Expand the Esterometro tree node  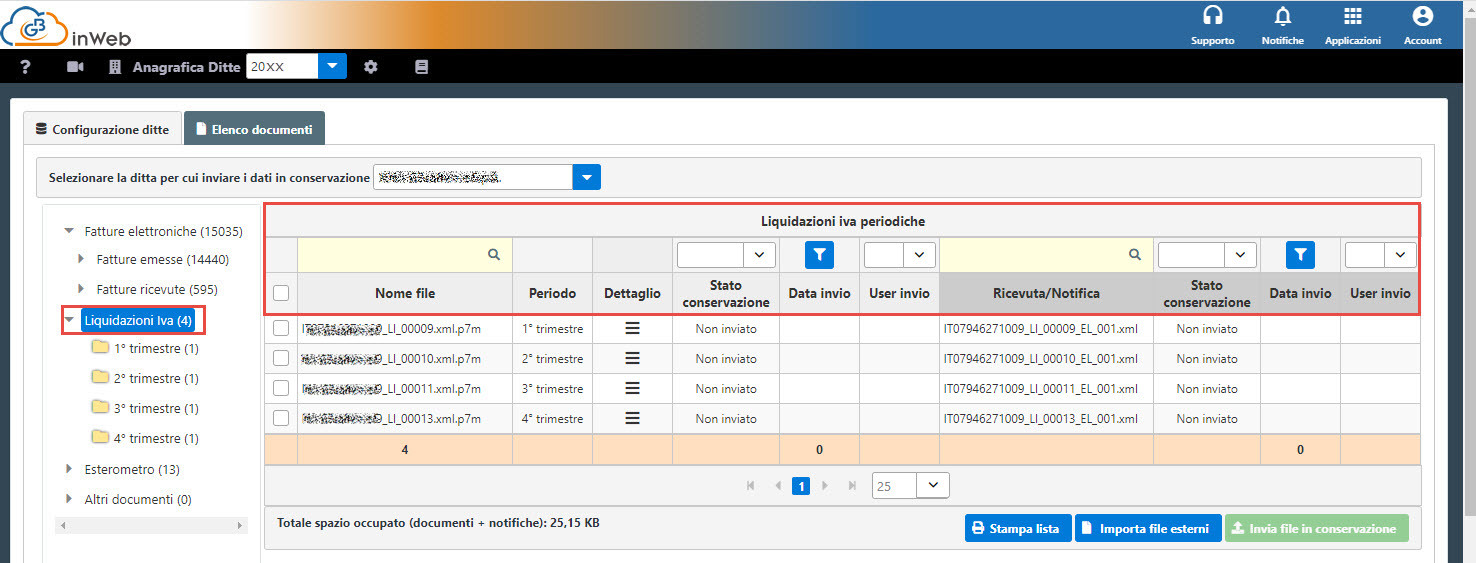[x=69, y=469]
